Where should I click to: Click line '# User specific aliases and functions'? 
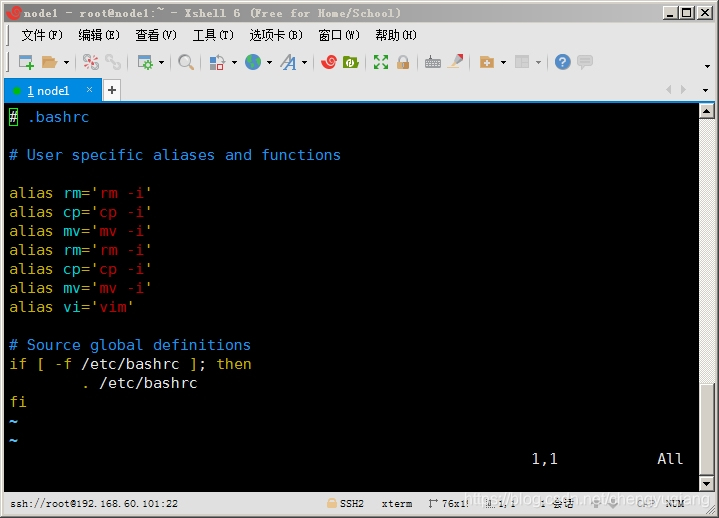coord(175,155)
